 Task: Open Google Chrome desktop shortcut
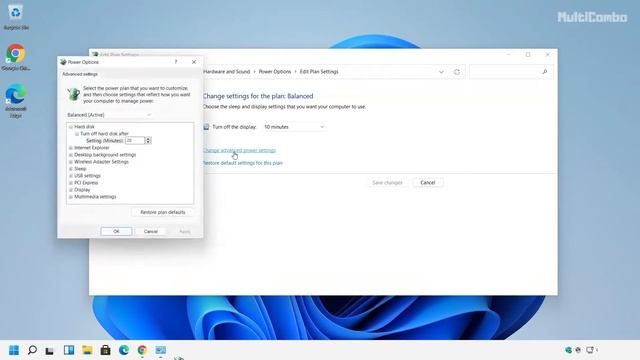(16, 57)
